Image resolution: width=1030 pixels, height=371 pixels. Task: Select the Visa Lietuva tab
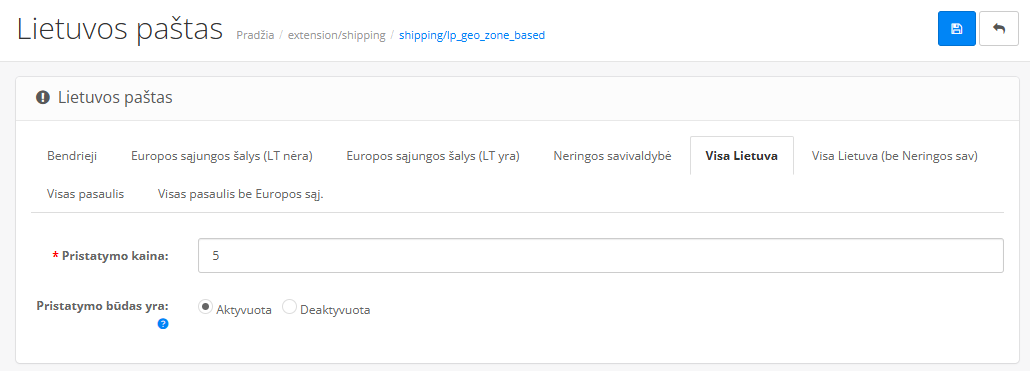[742, 156]
